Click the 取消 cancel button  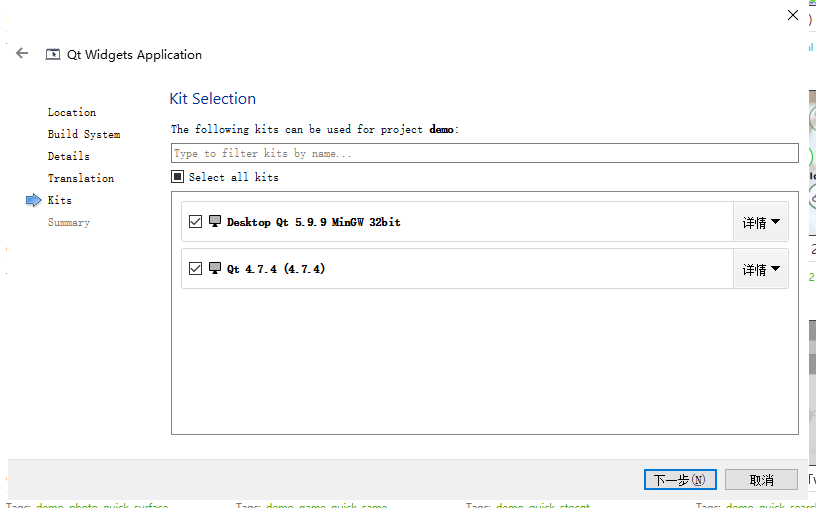click(761, 479)
